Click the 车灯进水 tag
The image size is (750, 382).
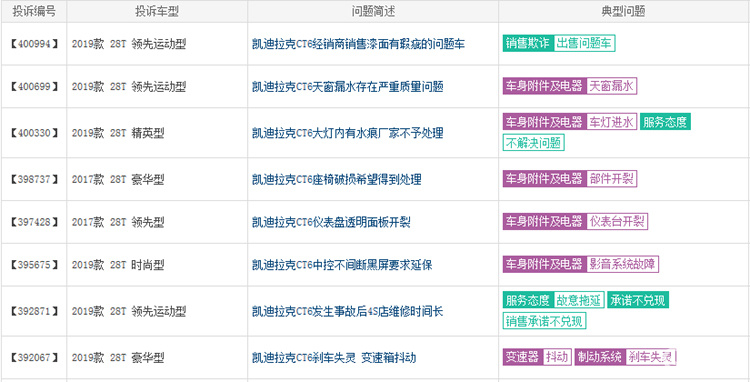[x=612, y=122]
